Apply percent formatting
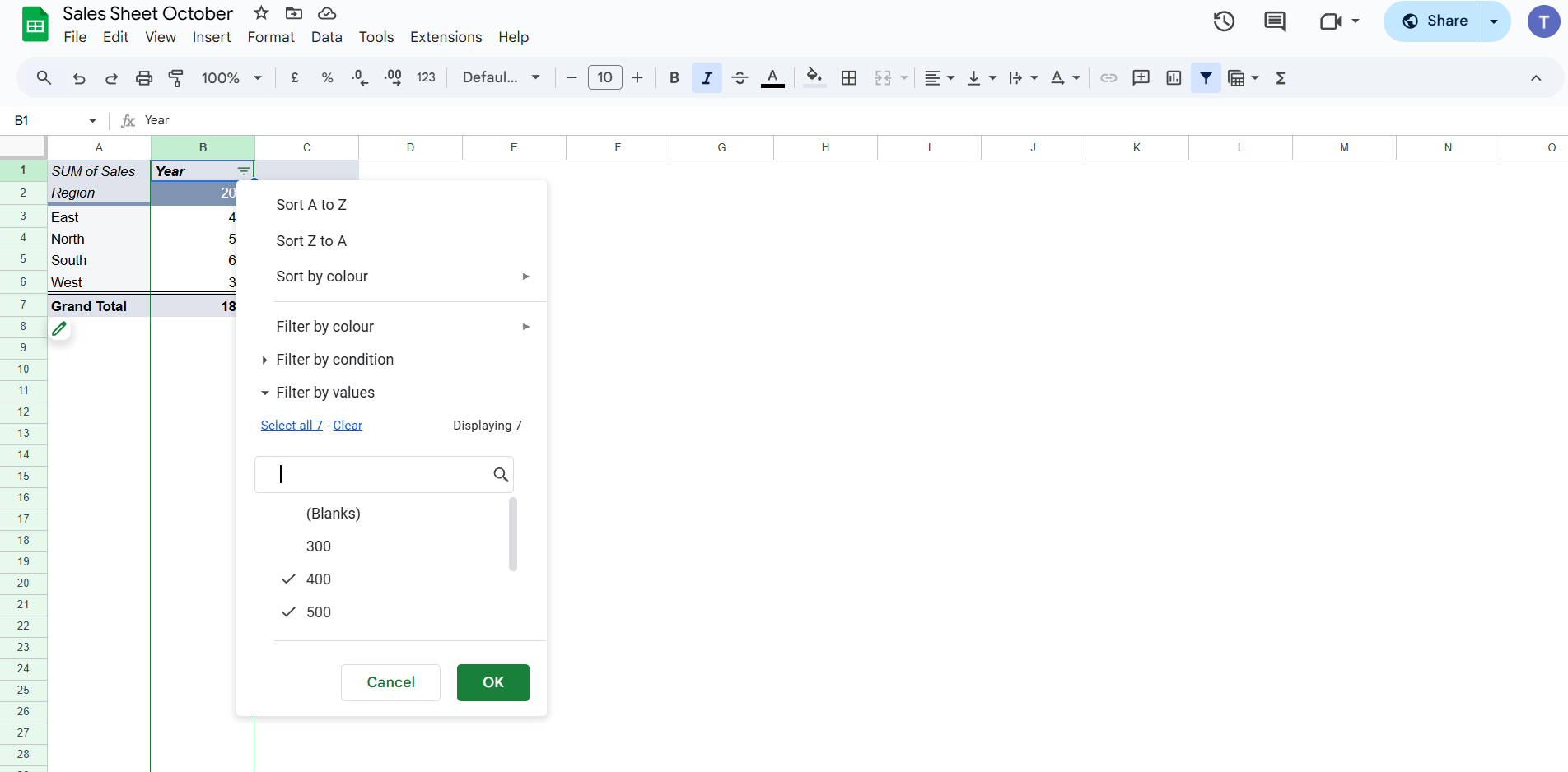This screenshot has height=772, width=1568. click(x=327, y=77)
